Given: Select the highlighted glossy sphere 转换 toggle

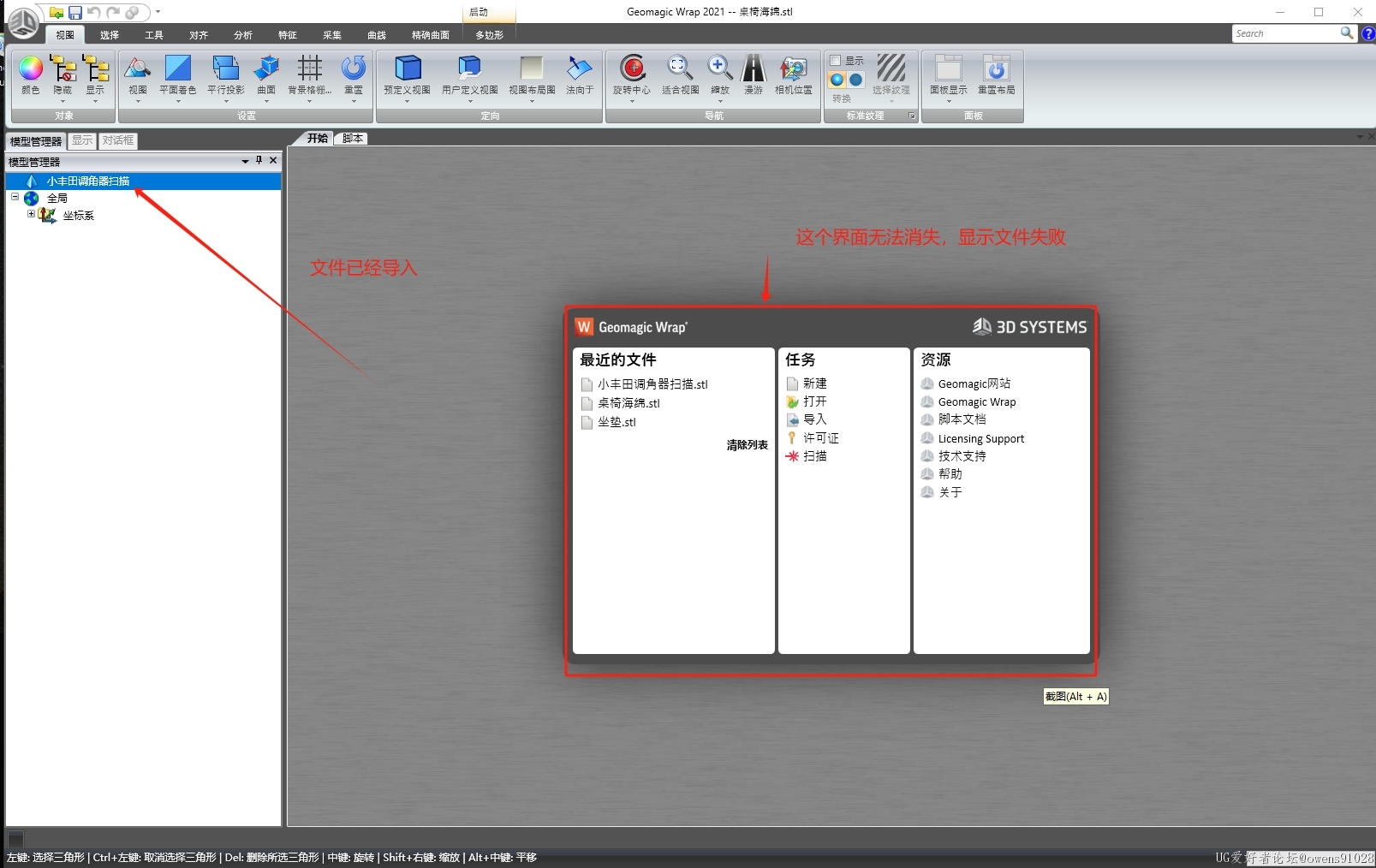Looking at the screenshot, I should tap(837, 80).
